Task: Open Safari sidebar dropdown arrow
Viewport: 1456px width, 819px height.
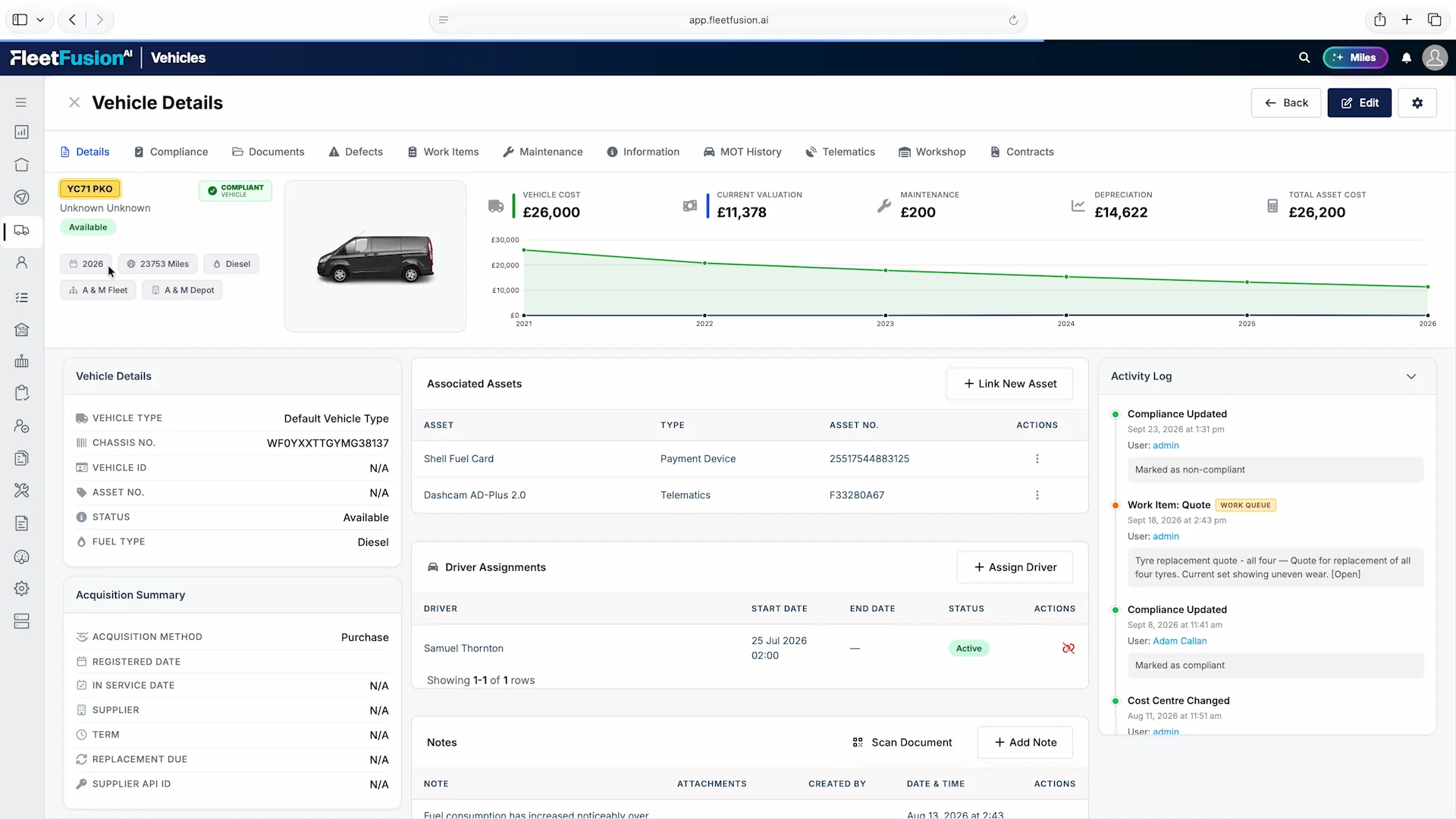Action: coord(40,20)
